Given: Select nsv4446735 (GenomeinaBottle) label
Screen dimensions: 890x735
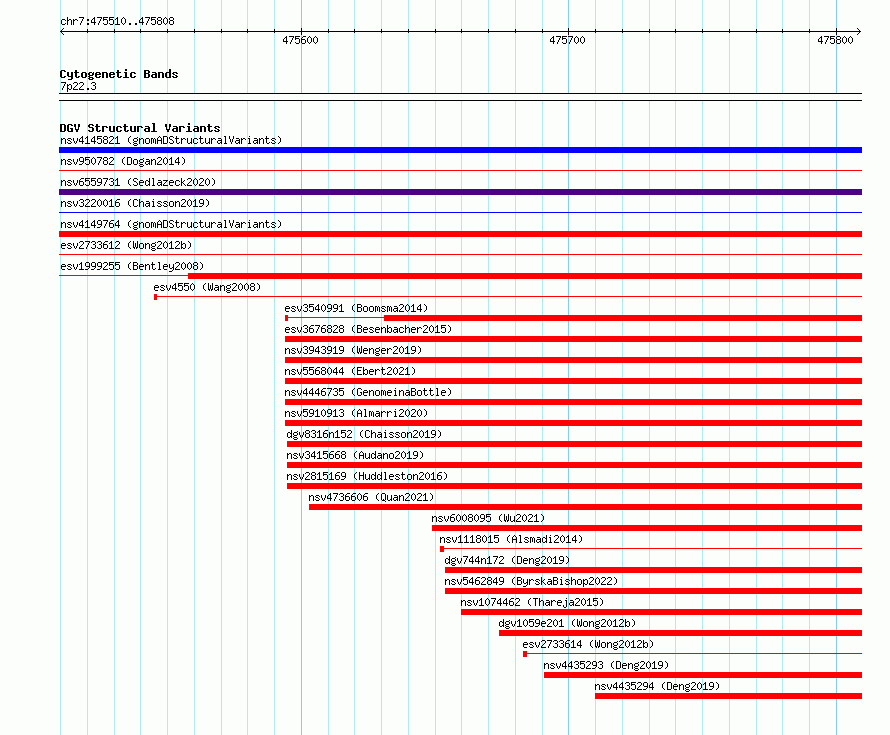Looking at the screenshot, I should pos(368,392).
